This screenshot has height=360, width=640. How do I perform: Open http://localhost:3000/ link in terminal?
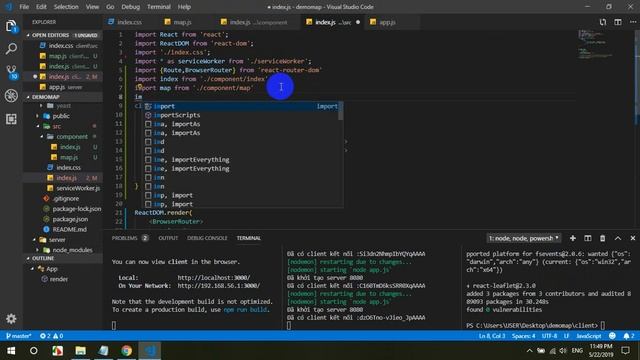click(214, 278)
